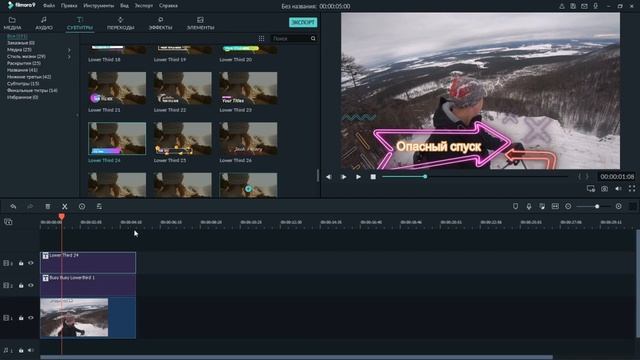Open the Инструменты menu

pos(98,6)
